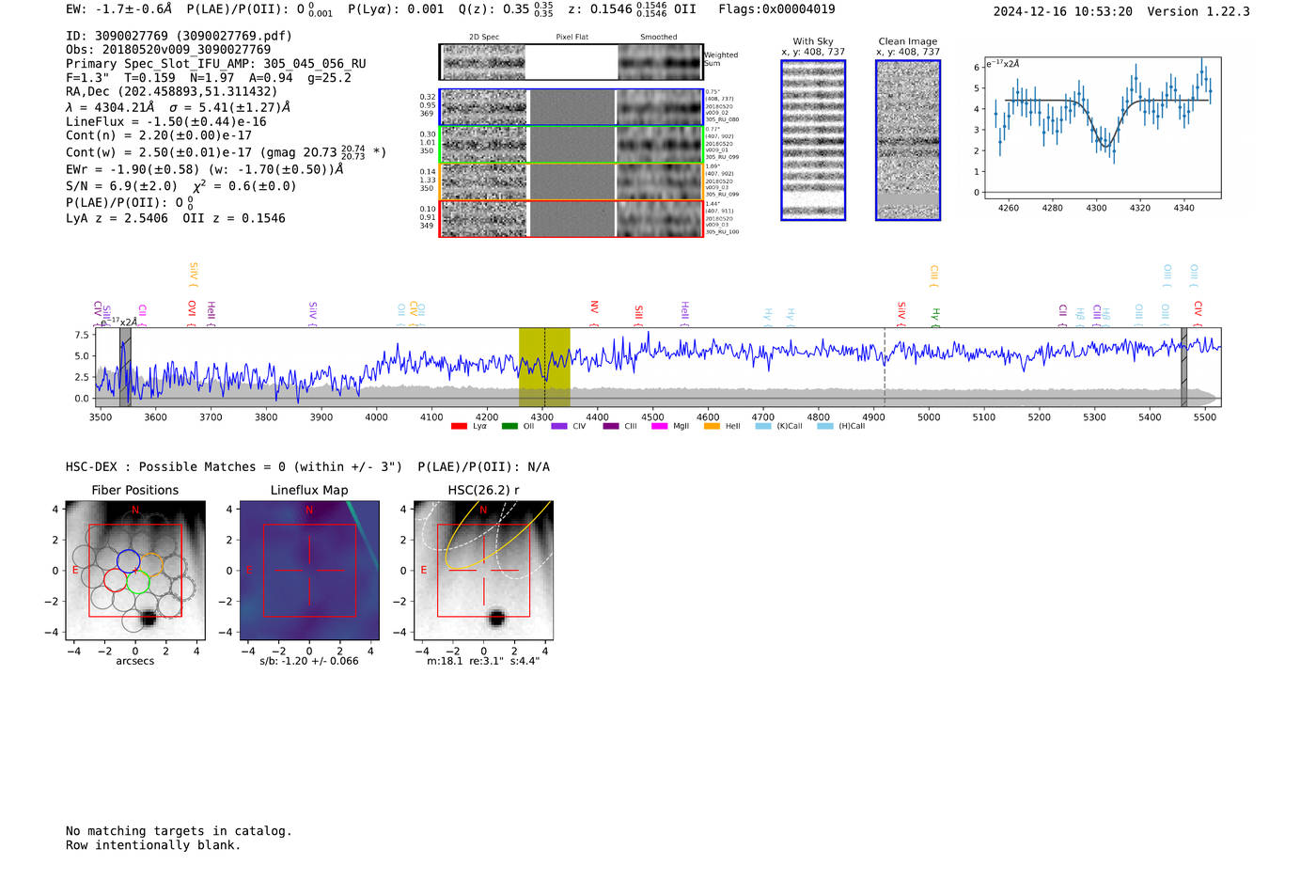Select the red fiber circle in Fiber Positions
The image size is (1316, 896).
coord(116,580)
